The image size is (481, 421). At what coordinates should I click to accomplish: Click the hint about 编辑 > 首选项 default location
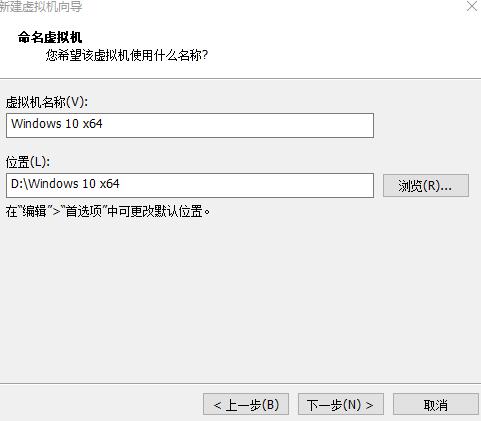(x=108, y=211)
